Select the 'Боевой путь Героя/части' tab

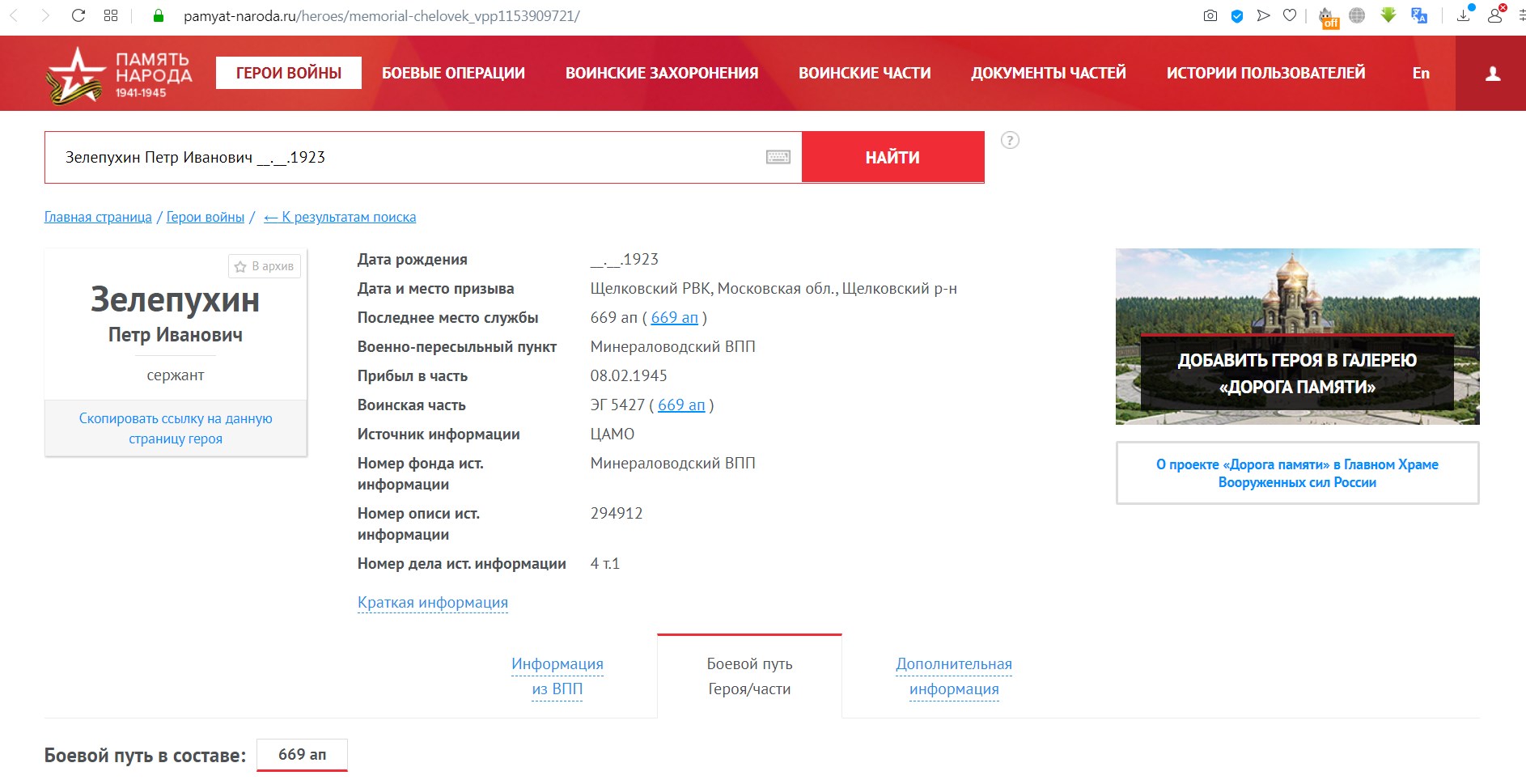pyautogui.click(x=749, y=676)
